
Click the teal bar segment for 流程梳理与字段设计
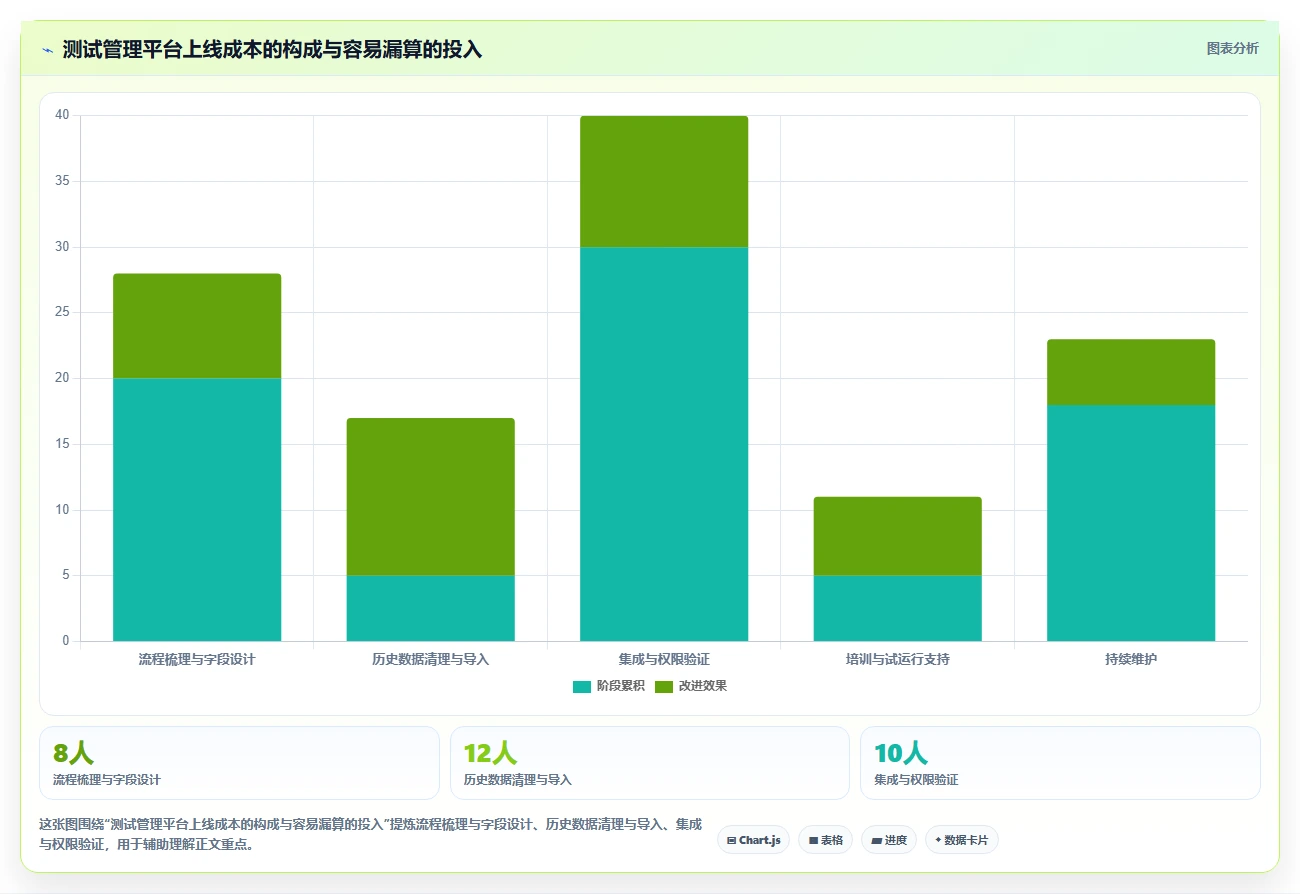(x=197, y=509)
